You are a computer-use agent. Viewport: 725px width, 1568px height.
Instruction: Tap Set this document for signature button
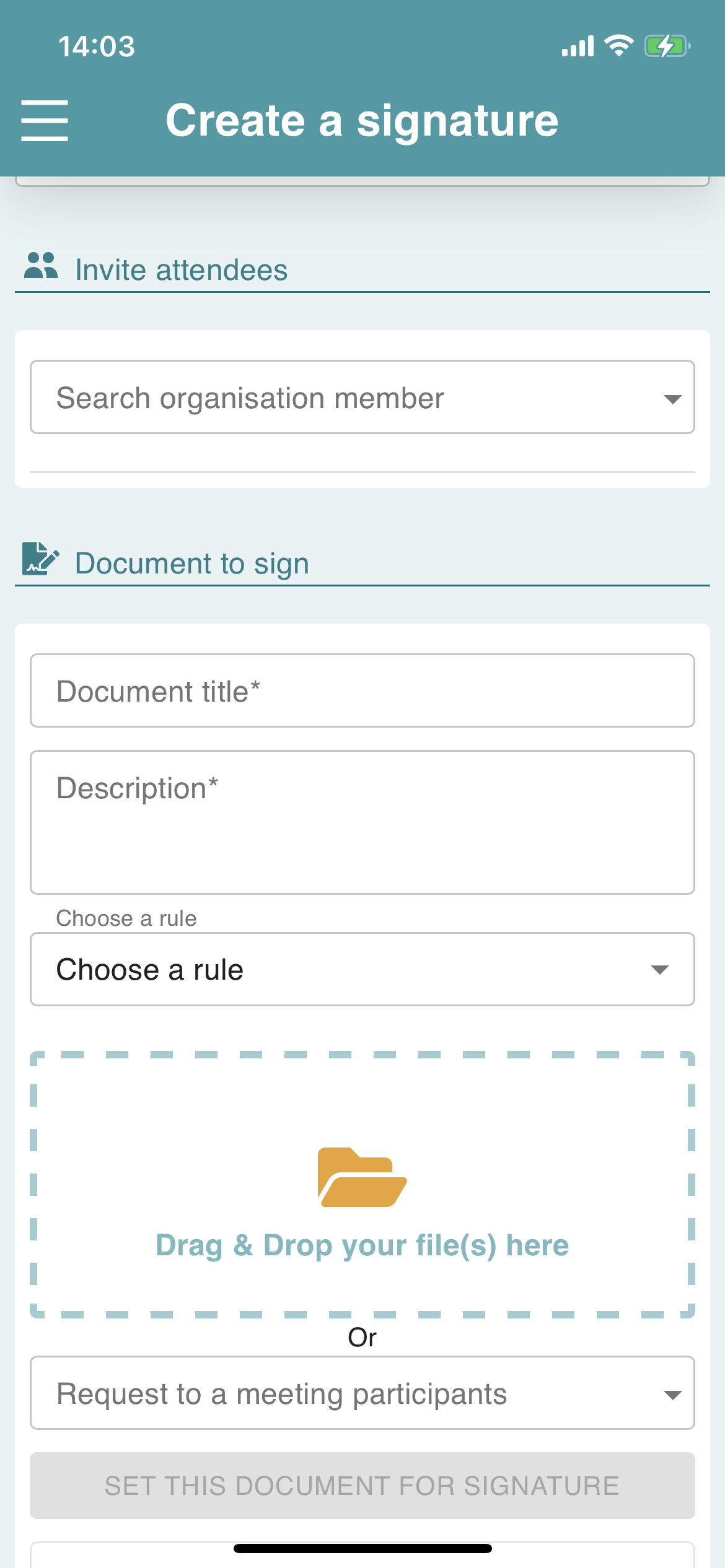pyautogui.click(x=362, y=1486)
